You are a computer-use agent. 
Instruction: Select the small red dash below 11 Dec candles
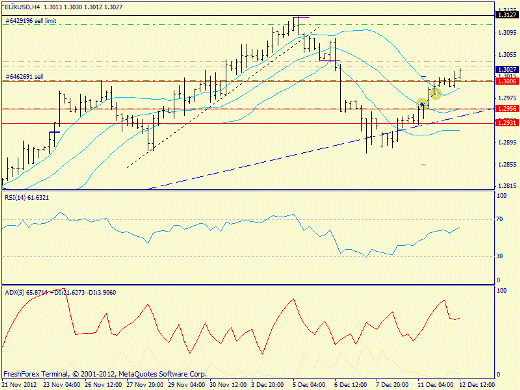tap(424, 164)
